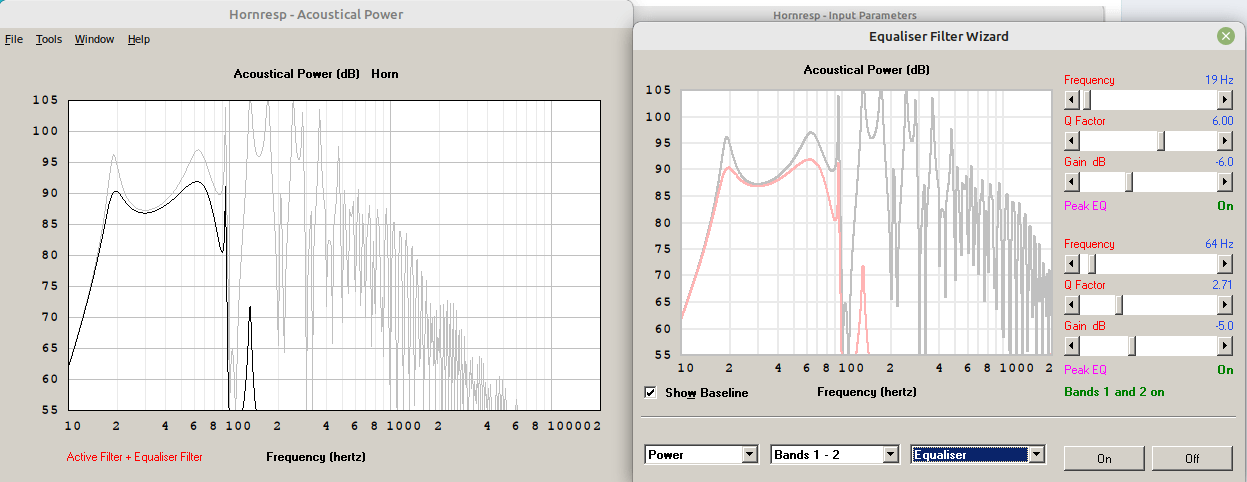This screenshot has width=1247, height=482.
Task: Toggle band 2 Peak EQ filter type label
Action: tap(1085, 369)
